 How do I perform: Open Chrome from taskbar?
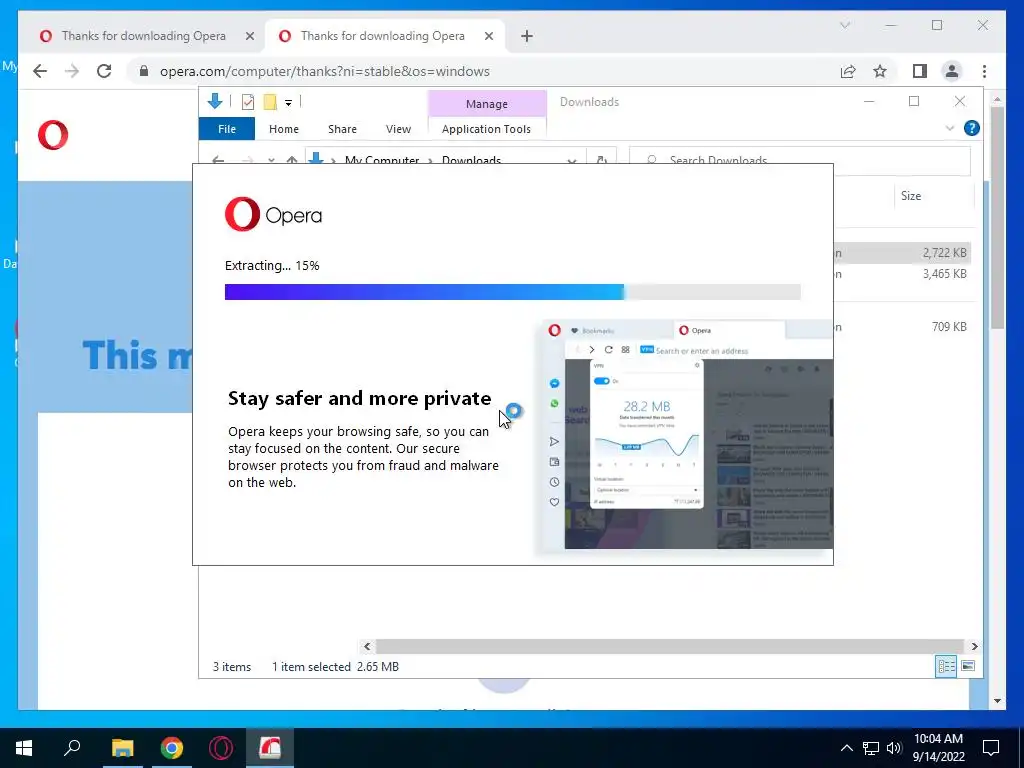click(172, 748)
